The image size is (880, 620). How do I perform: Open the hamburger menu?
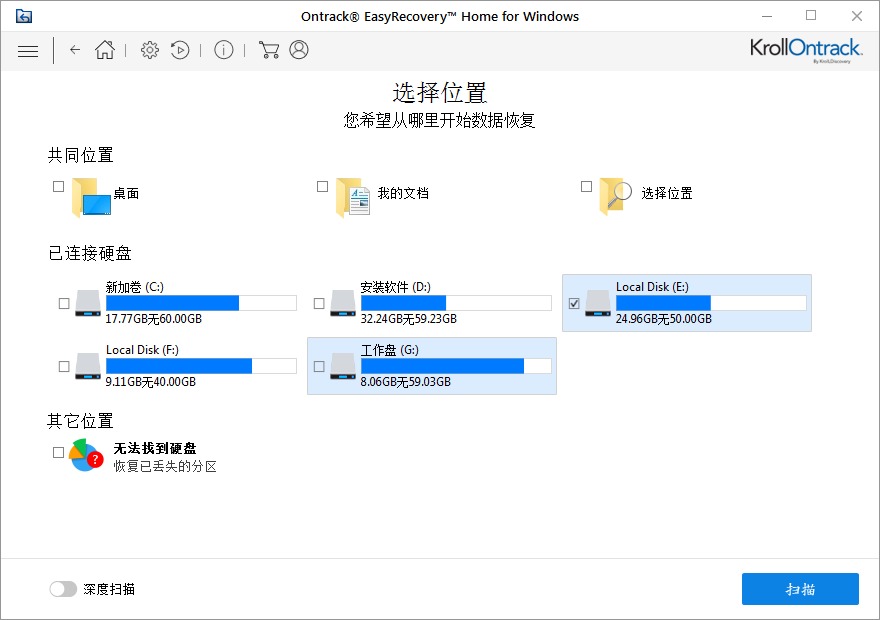coord(28,50)
